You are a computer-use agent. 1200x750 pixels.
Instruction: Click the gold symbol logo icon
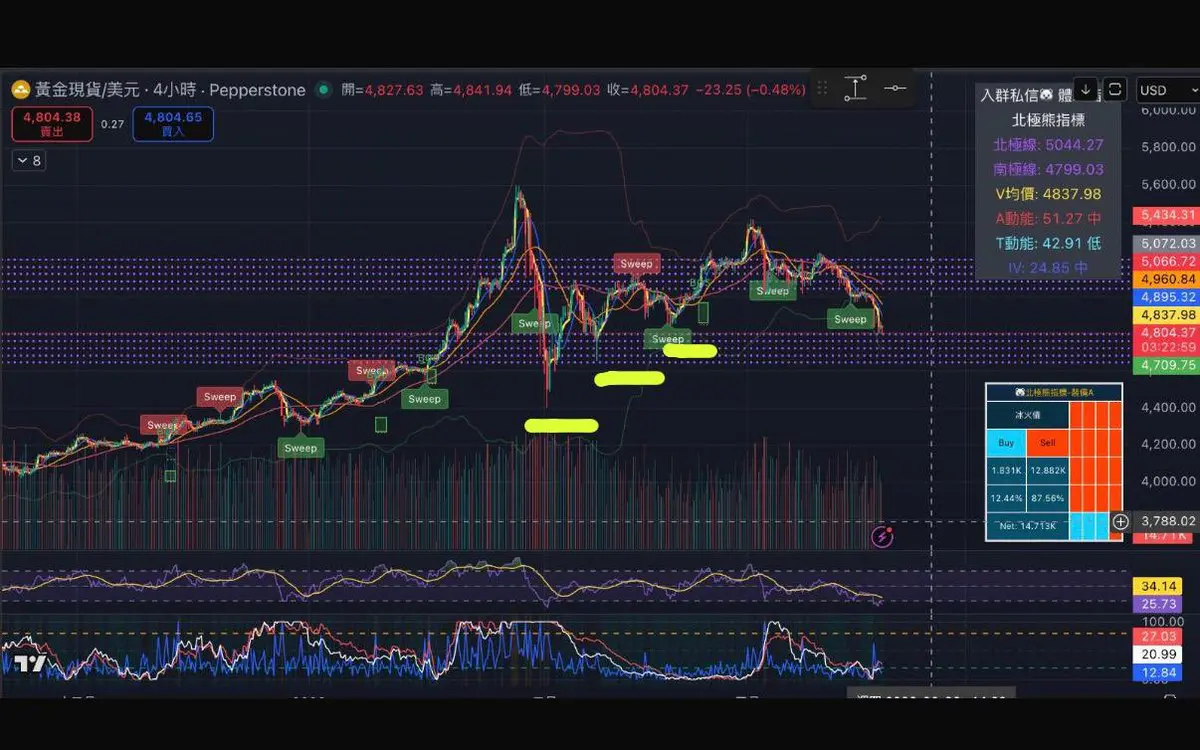[20, 90]
